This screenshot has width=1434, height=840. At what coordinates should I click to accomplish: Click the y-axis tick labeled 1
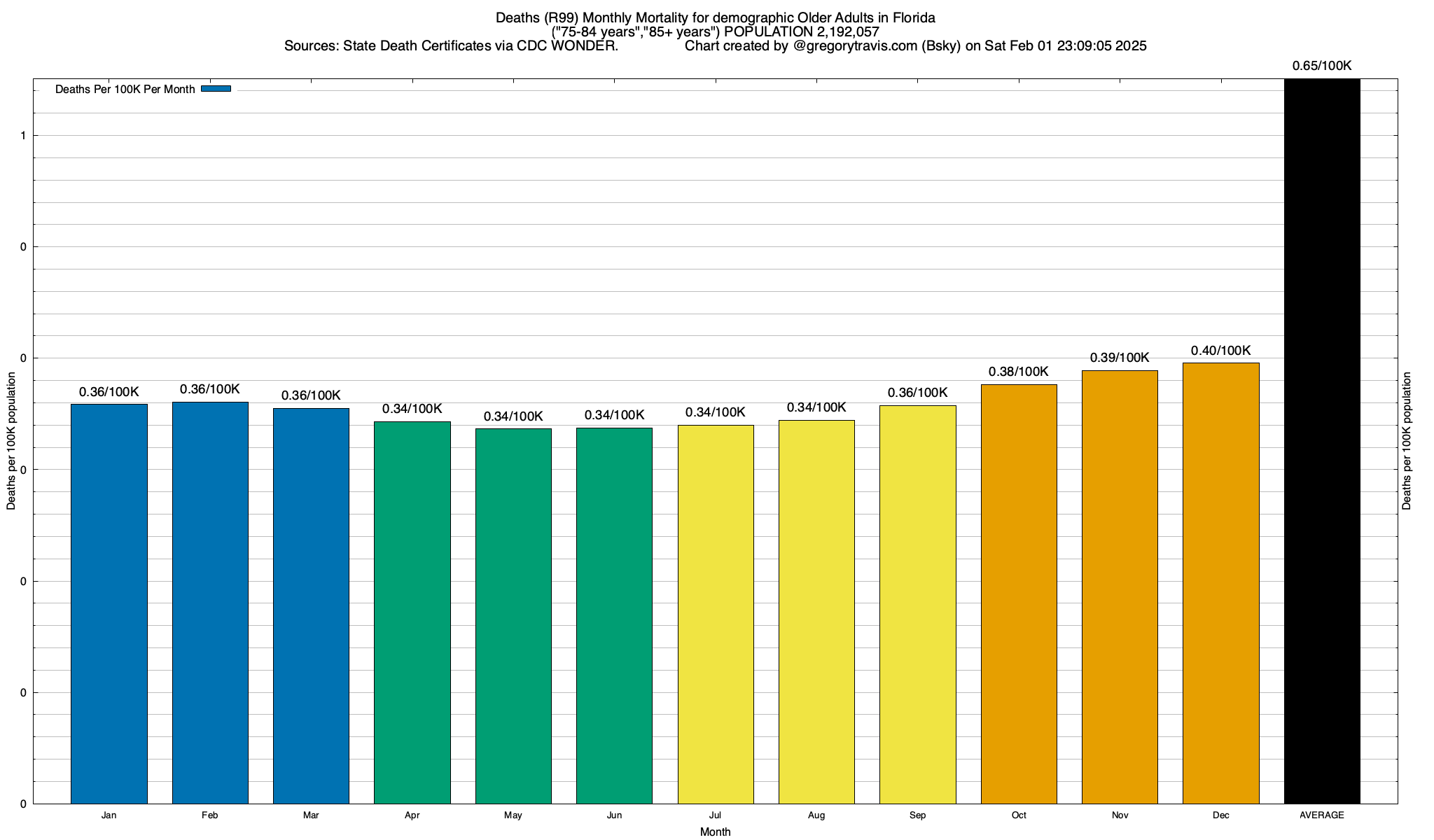[23, 135]
